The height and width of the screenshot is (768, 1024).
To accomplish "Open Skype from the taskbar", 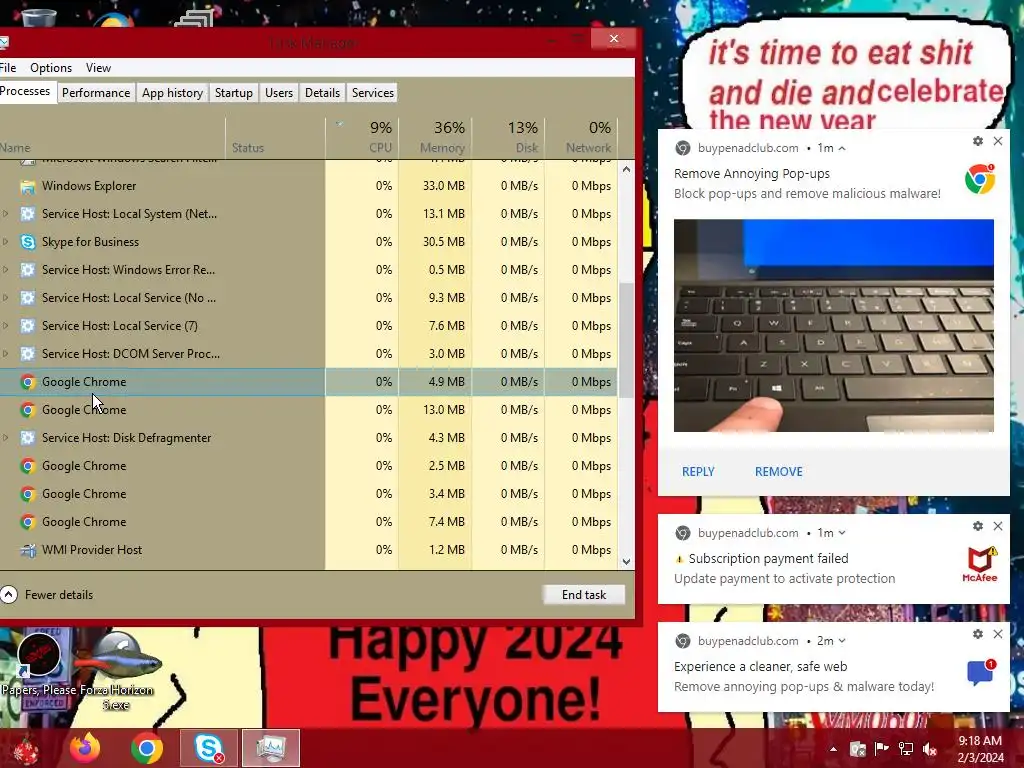I will [209, 748].
